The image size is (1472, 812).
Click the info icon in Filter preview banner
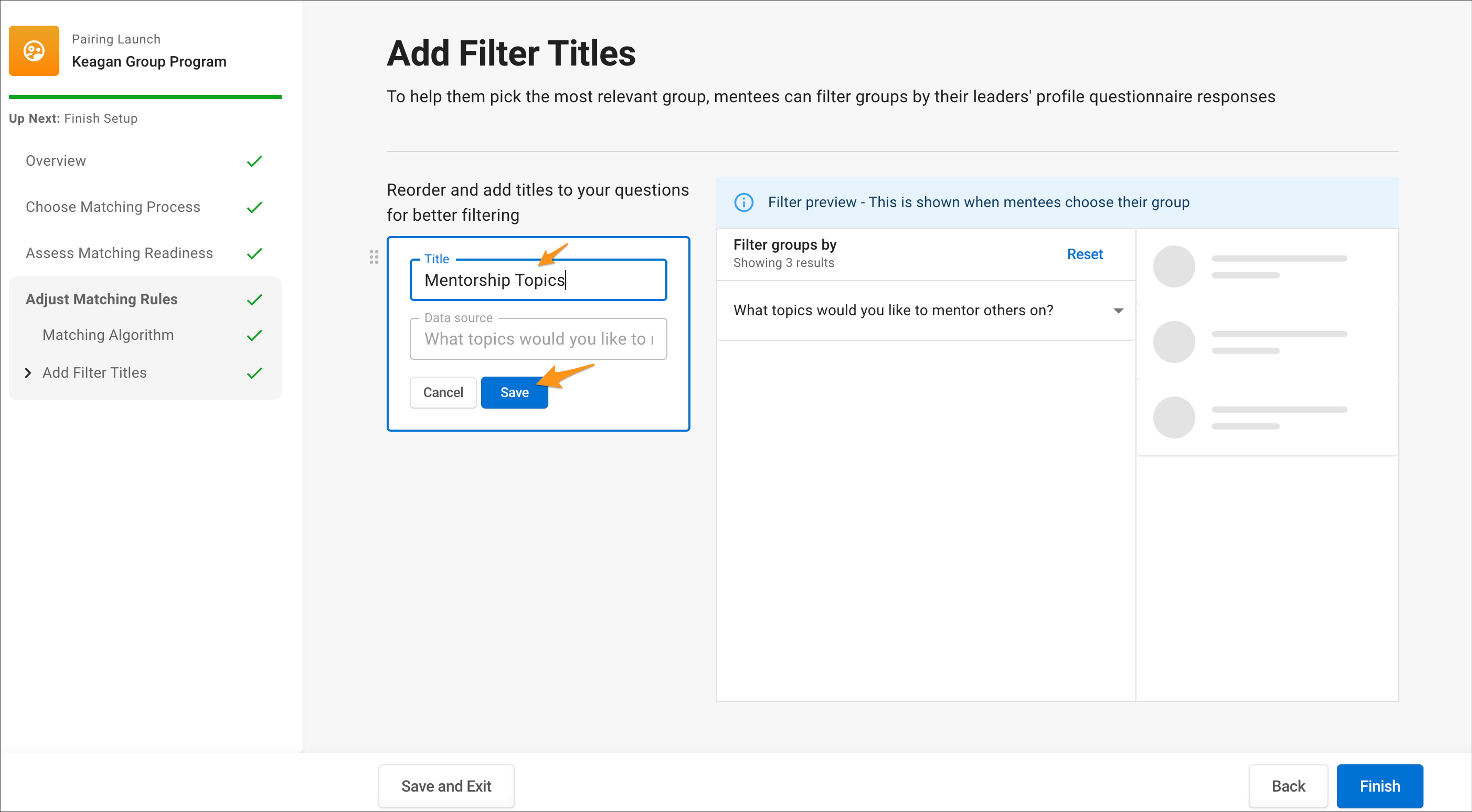(743, 202)
